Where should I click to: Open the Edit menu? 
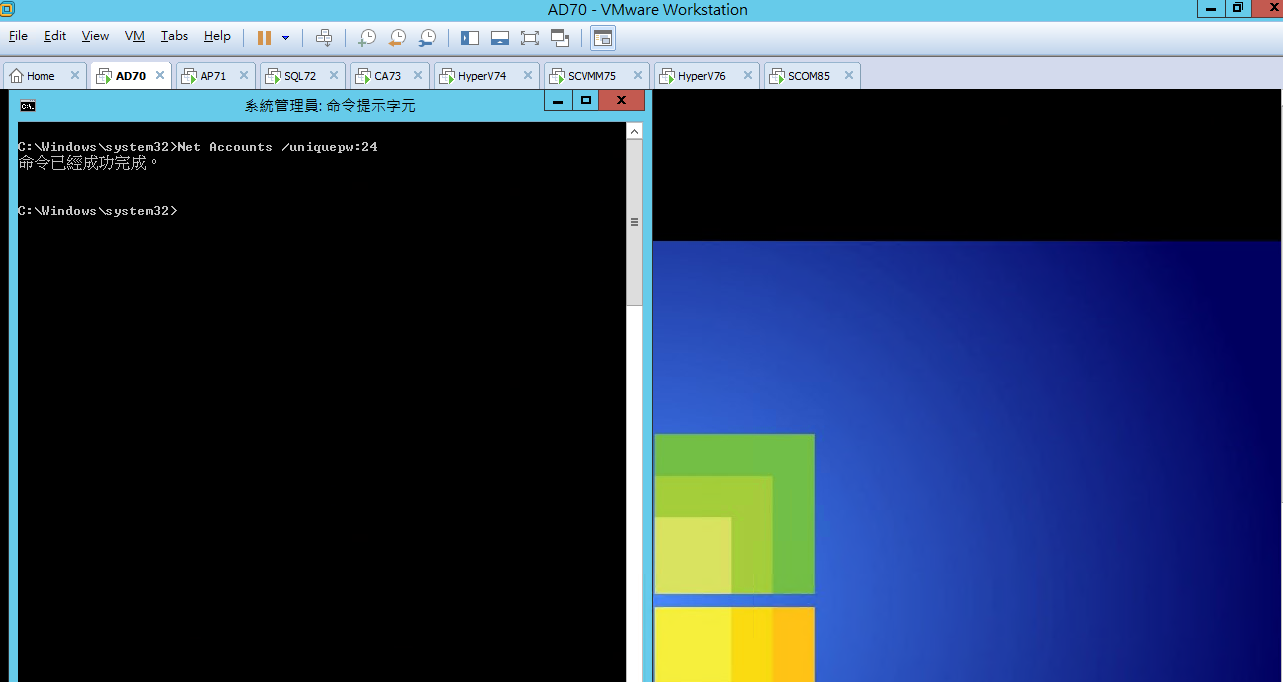click(55, 36)
